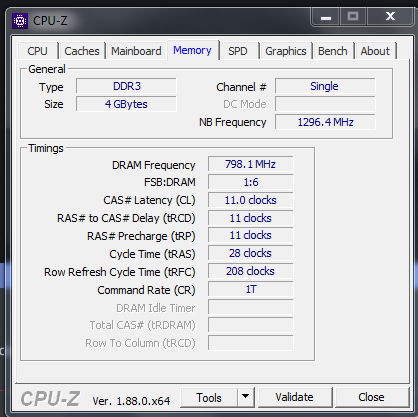Click the empty Row To Column (tRCD) field
The image size is (418, 417).
pos(251,343)
